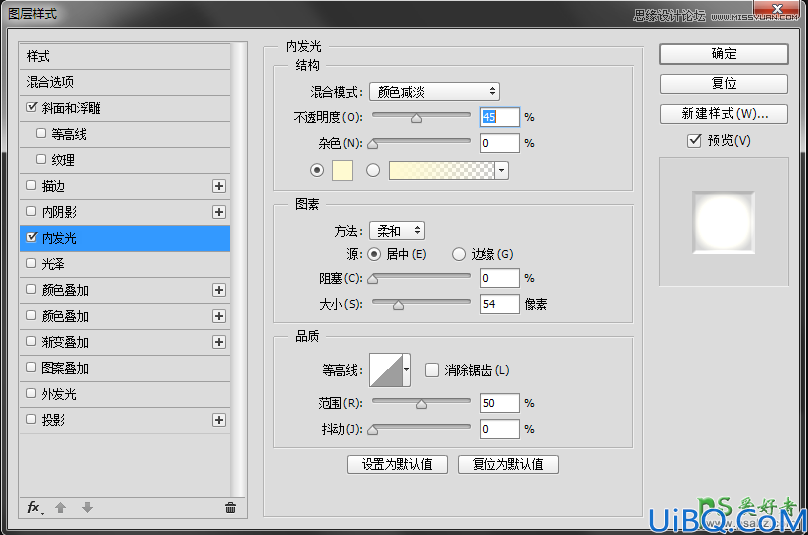Image resolution: width=808 pixels, height=535 pixels.
Task: Click the 杂色(N) noise slider handle
Action: tap(373, 144)
